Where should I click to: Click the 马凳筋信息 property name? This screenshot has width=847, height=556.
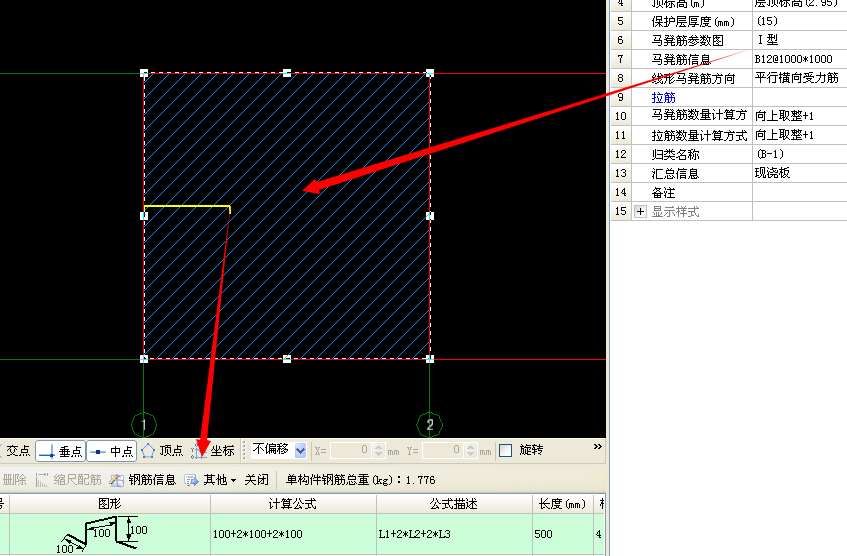[681, 59]
